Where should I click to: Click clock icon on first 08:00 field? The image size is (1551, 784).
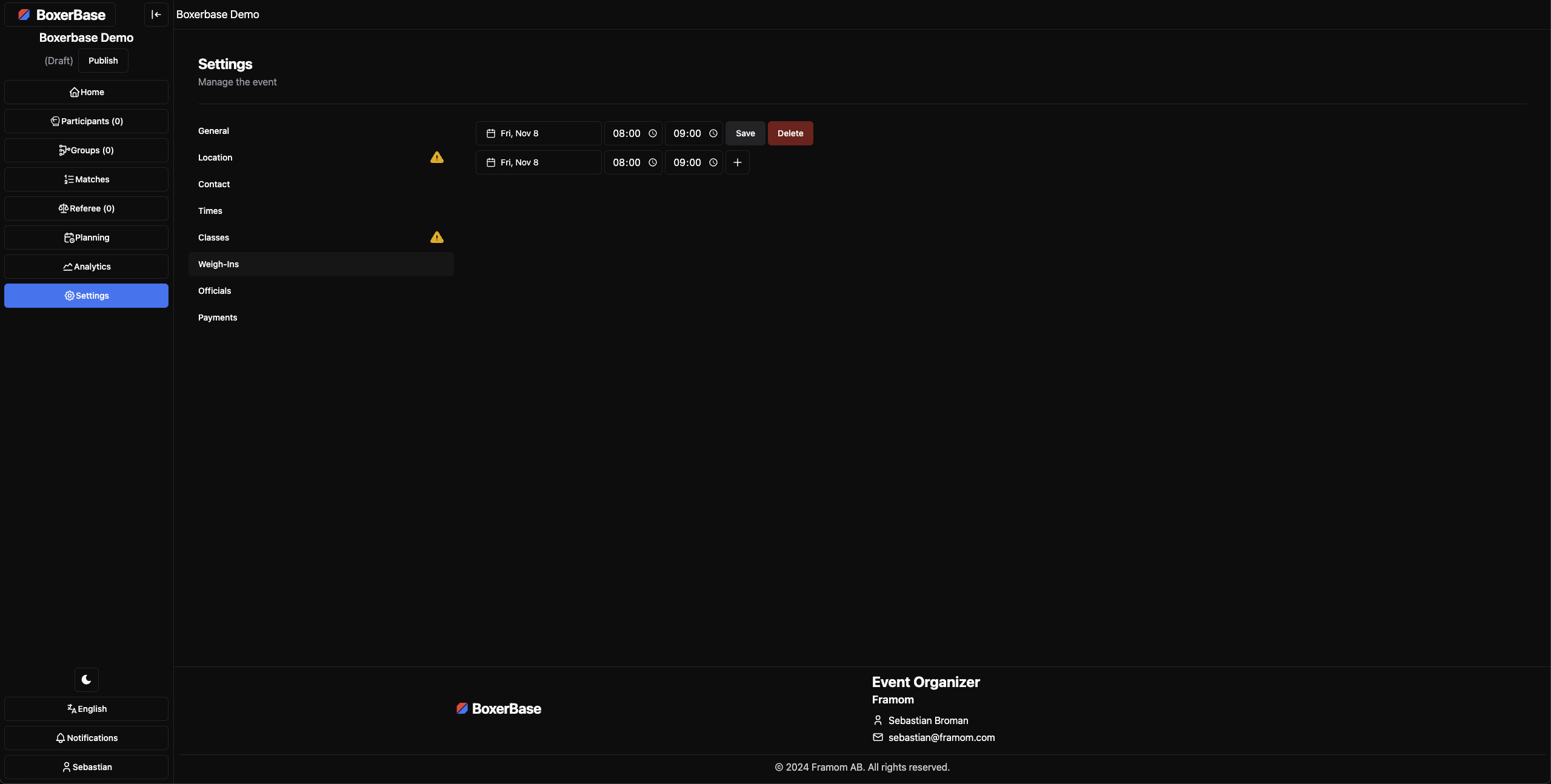pos(653,133)
